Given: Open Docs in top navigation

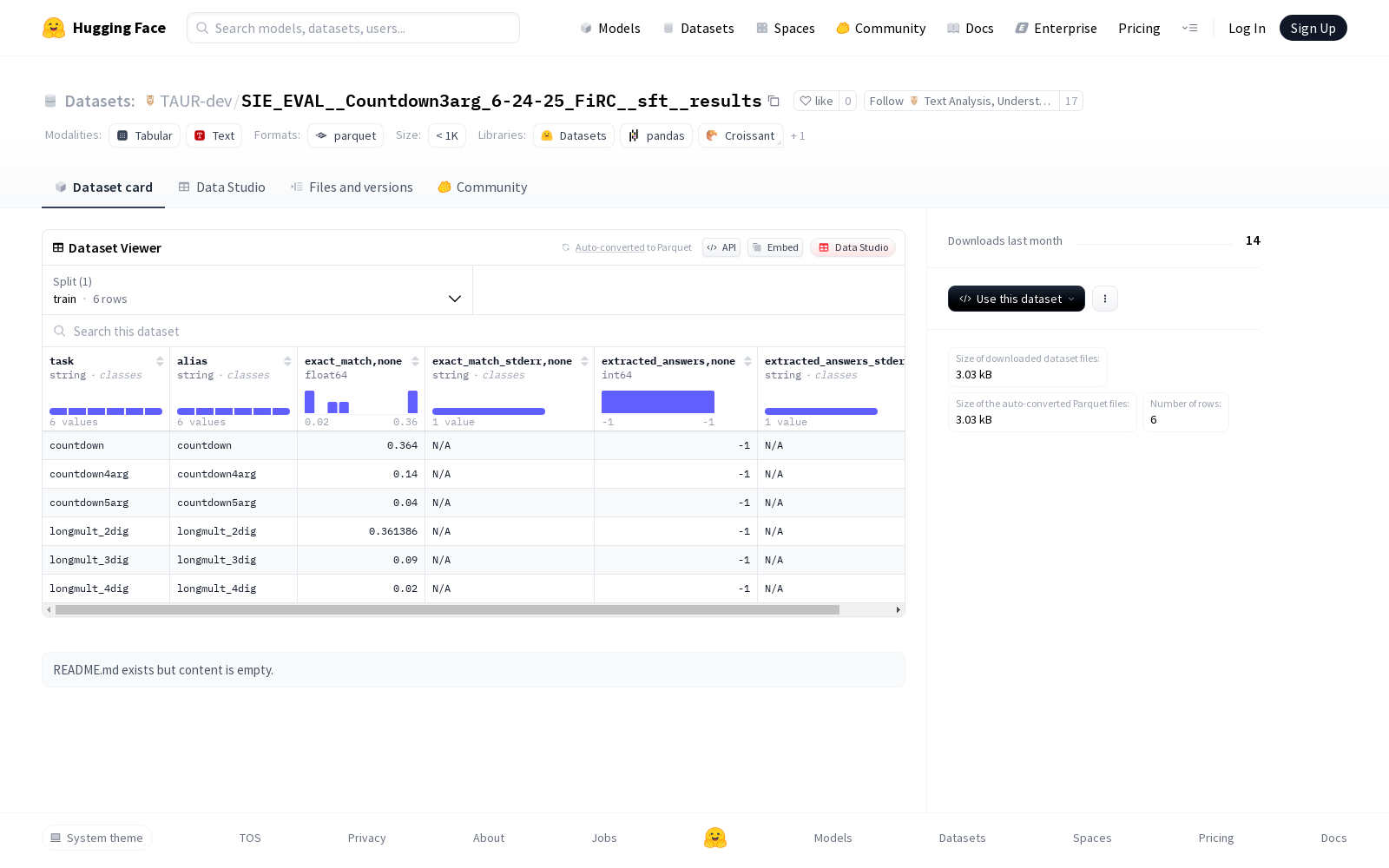Looking at the screenshot, I should (971, 29).
